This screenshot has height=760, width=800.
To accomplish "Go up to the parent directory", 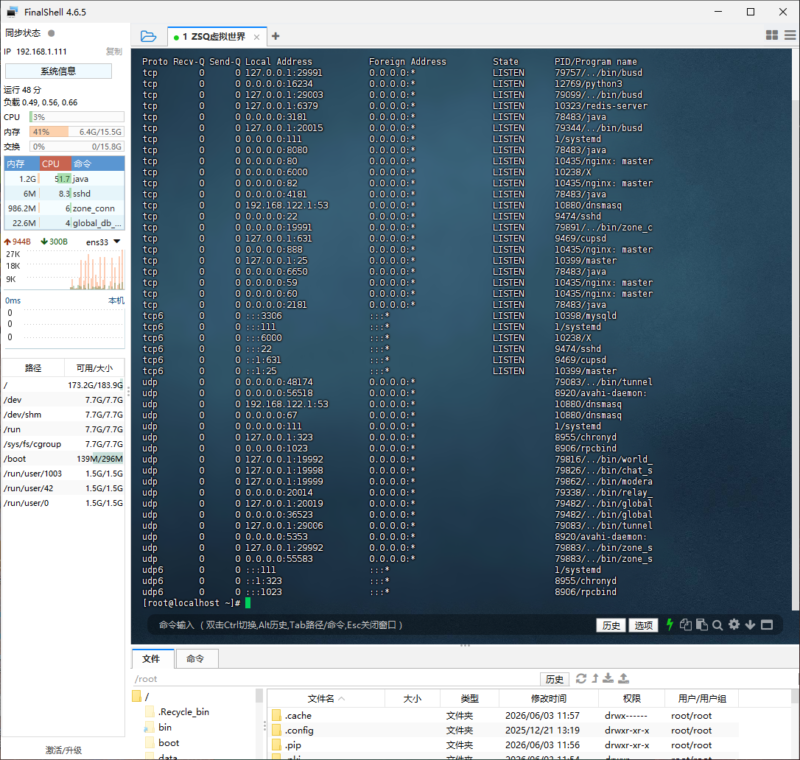I will (595, 678).
